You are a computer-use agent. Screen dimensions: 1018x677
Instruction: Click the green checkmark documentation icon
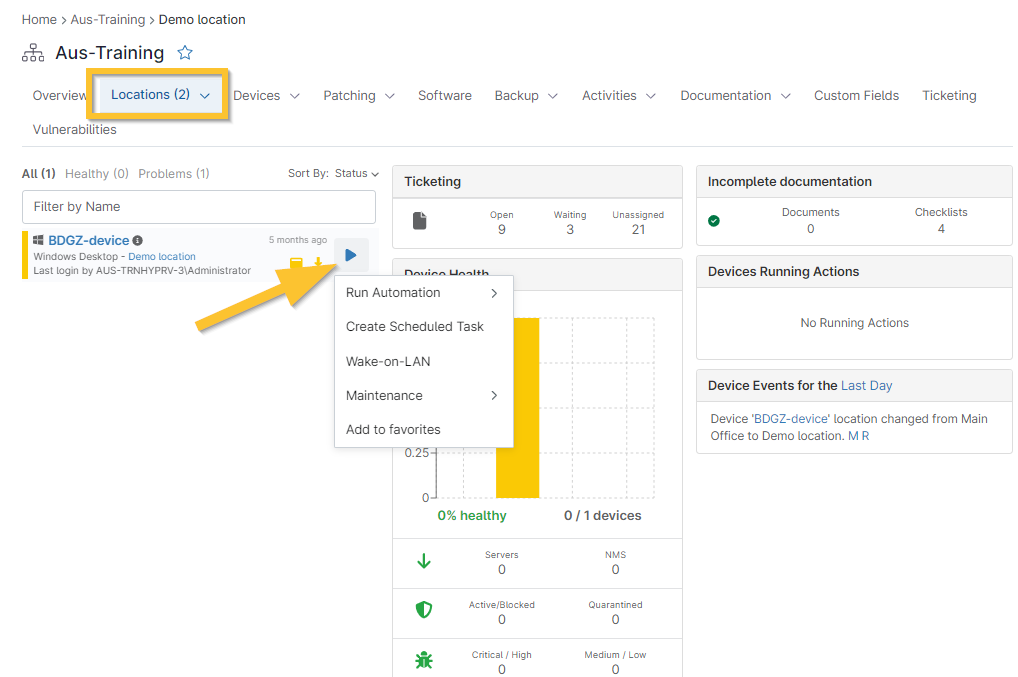point(714,221)
